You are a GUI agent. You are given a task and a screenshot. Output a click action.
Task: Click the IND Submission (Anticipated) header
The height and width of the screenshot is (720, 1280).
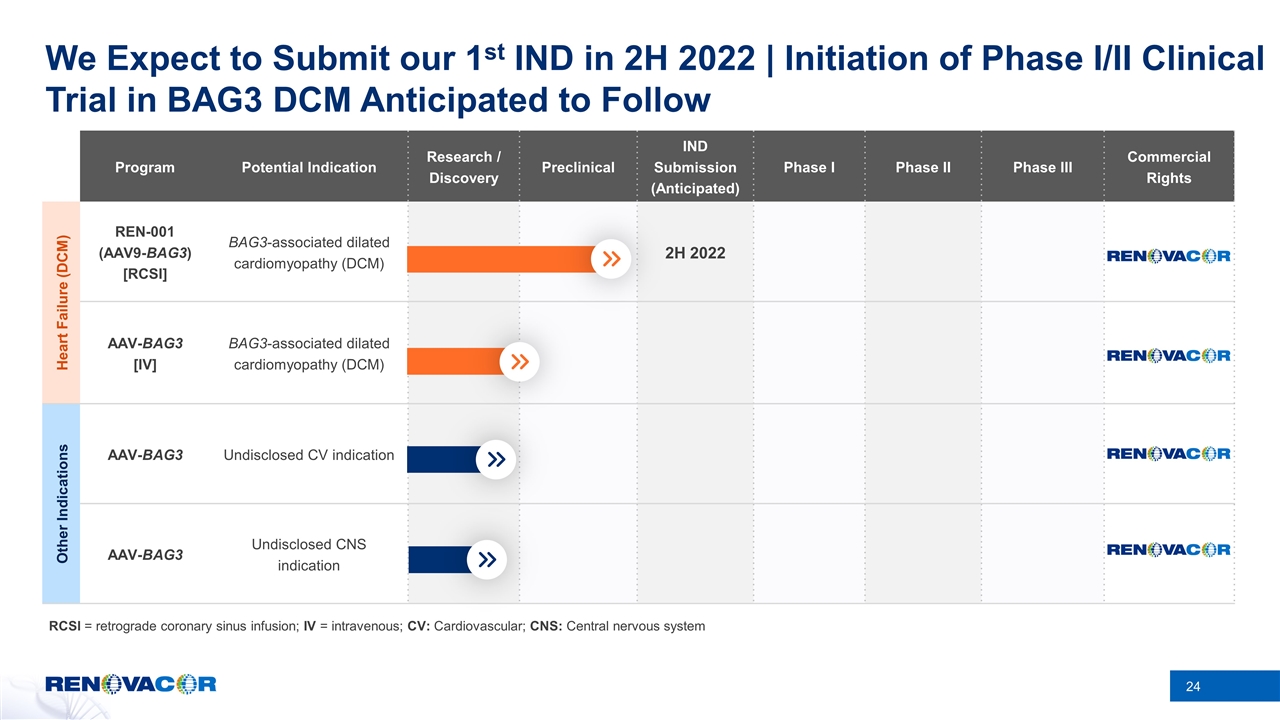(x=694, y=167)
